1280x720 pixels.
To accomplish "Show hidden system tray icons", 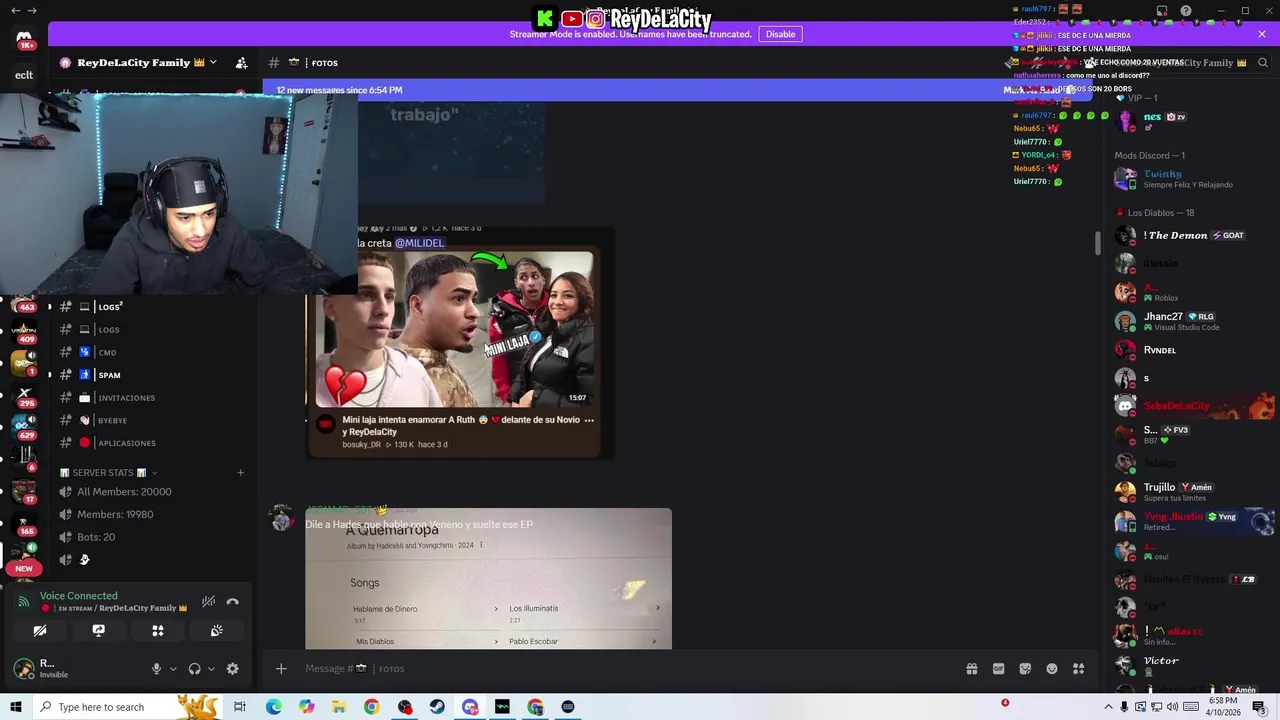I will [x=1108, y=707].
